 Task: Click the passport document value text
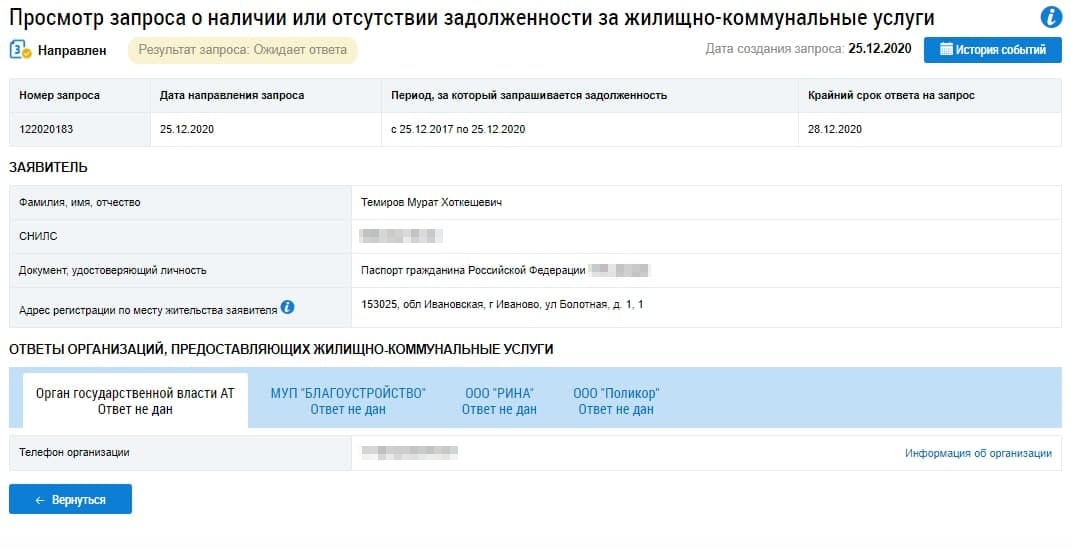[x=473, y=270]
